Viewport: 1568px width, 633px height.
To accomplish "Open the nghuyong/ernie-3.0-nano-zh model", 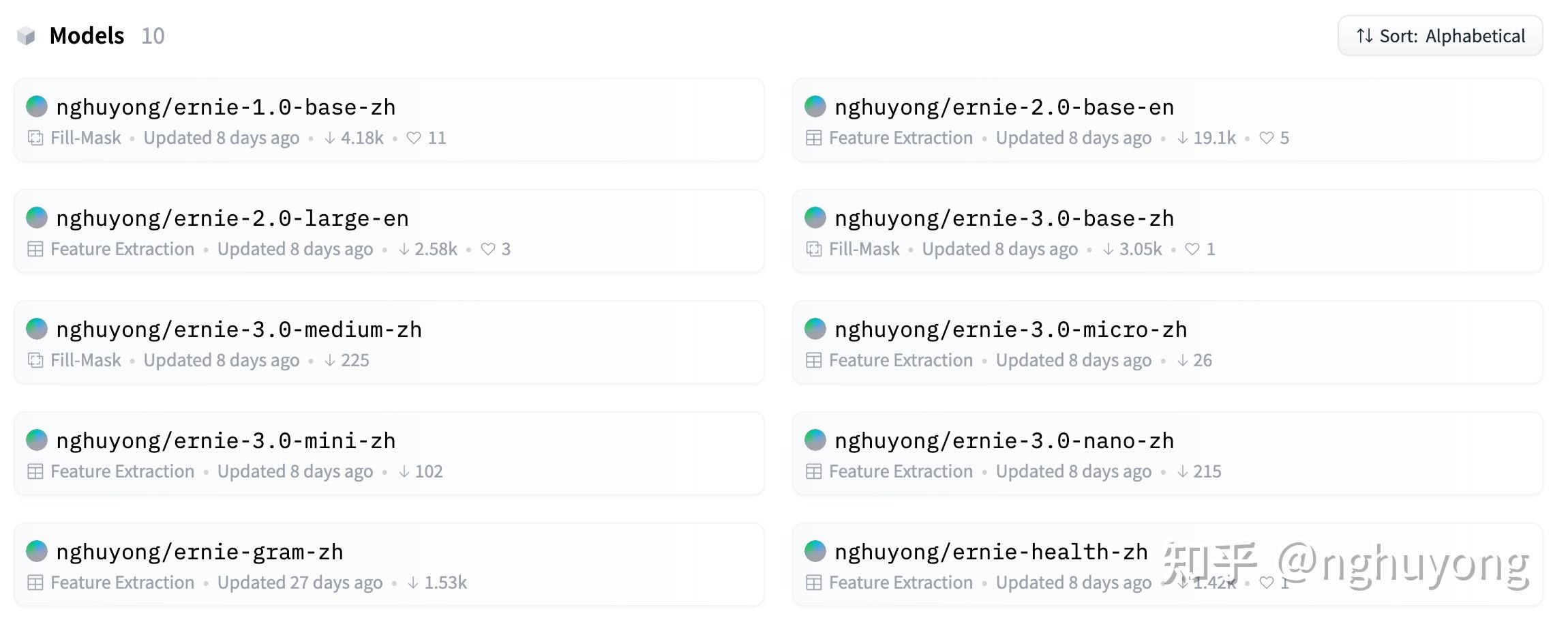I will click(1004, 441).
